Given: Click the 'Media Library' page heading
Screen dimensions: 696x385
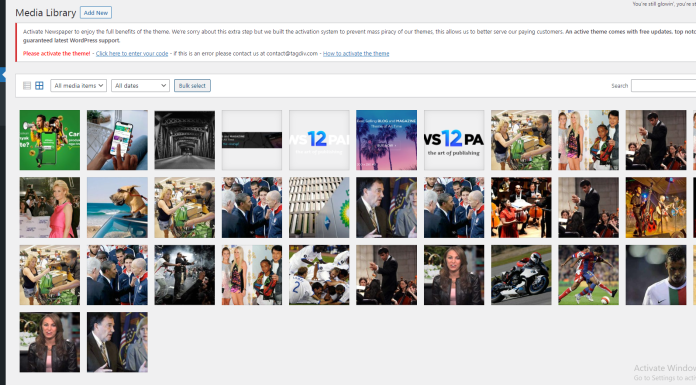Looking at the screenshot, I should pos(46,13).
